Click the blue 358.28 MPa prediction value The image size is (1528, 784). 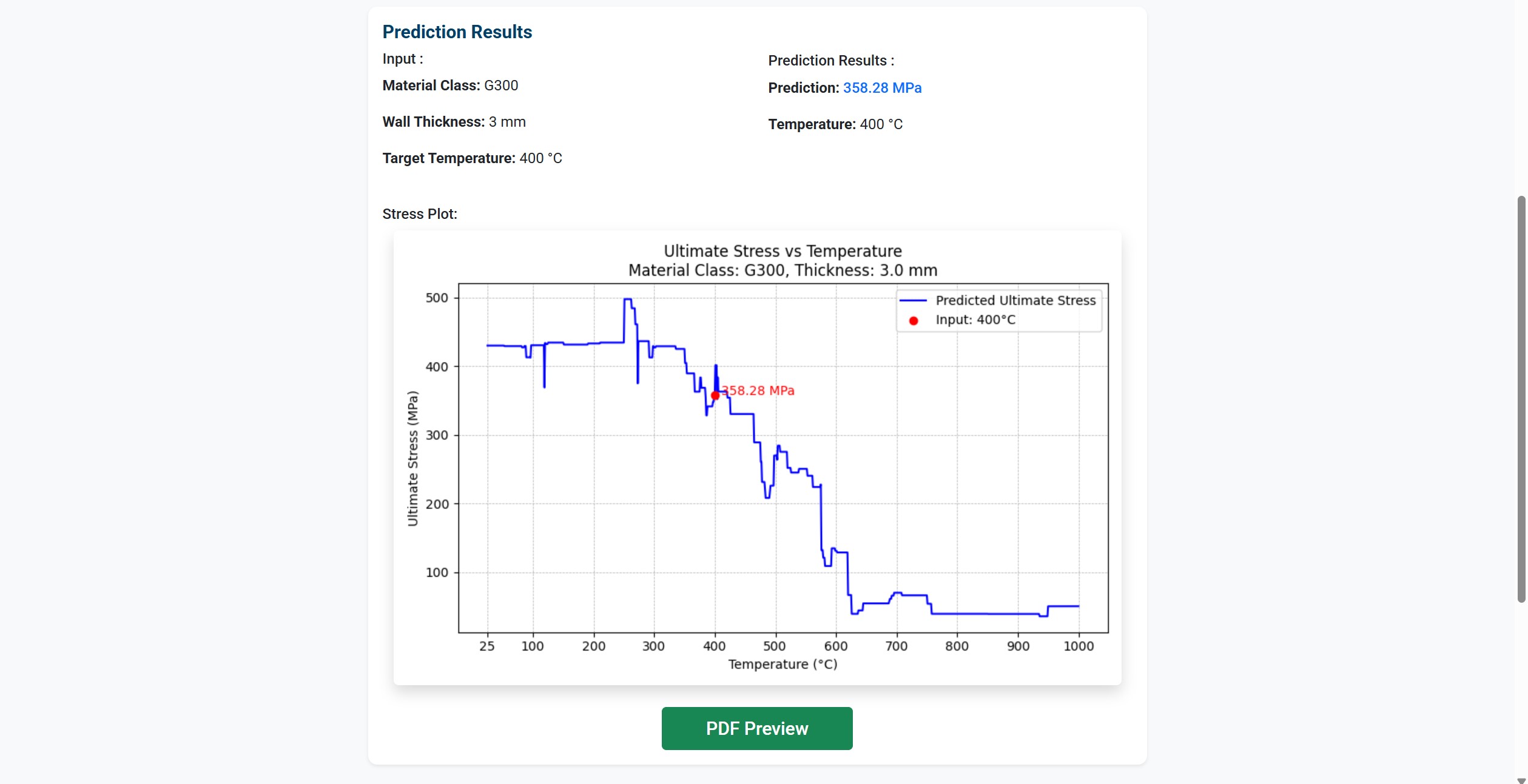[x=882, y=88]
